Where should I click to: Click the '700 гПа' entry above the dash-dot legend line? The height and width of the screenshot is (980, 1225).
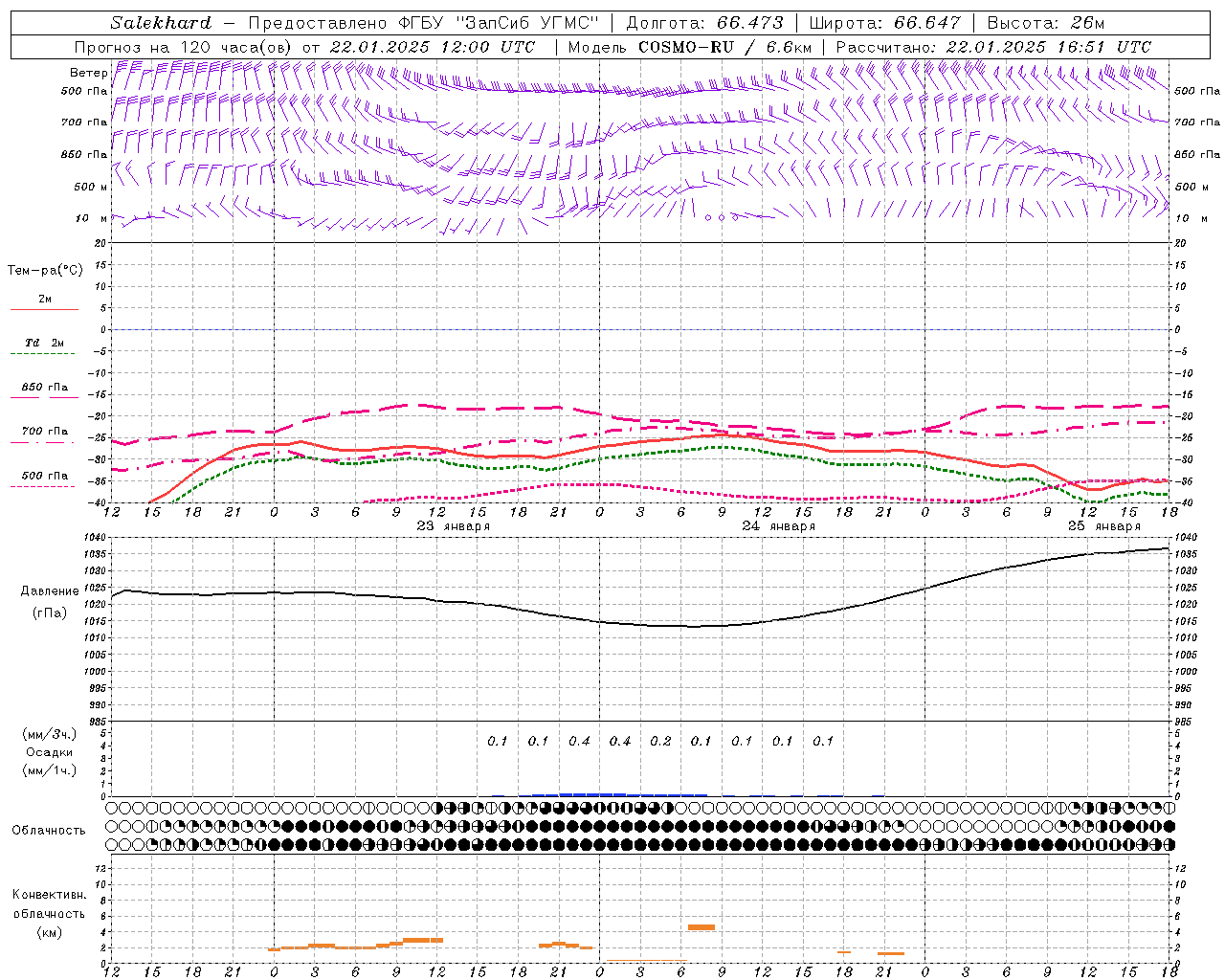pyautogui.click(x=45, y=431)
